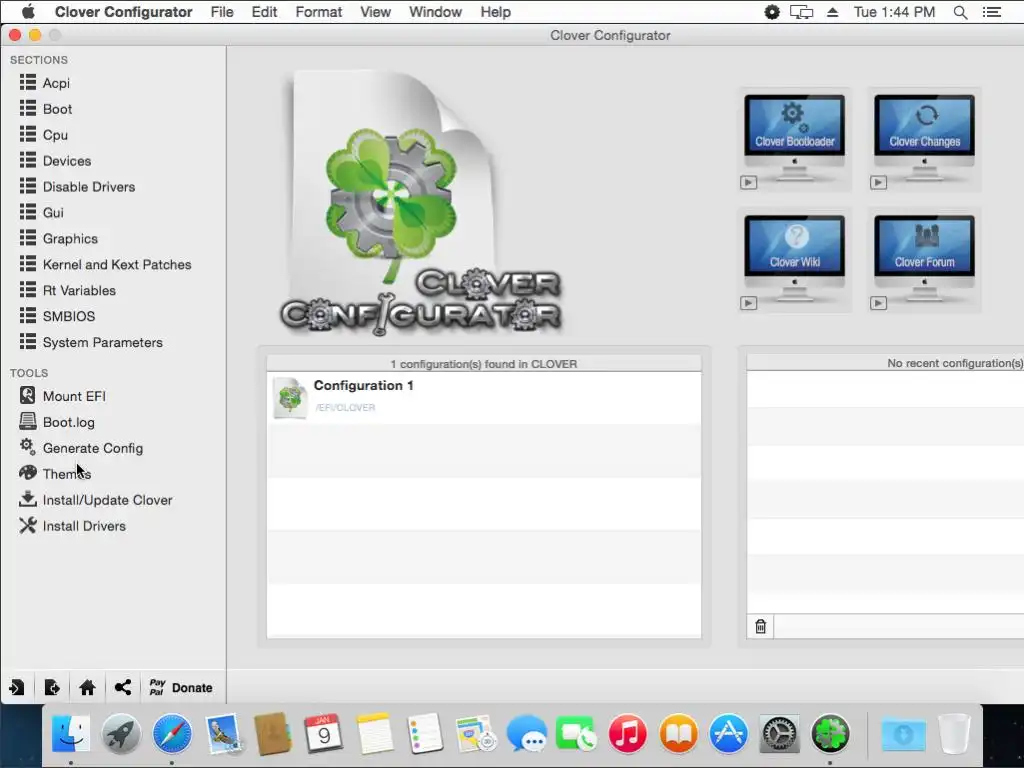Image resolution: width=1024 pixels, height=768 pixels.
Task: Click play arrow under Clover Wiki
Action: click(748, 303)
